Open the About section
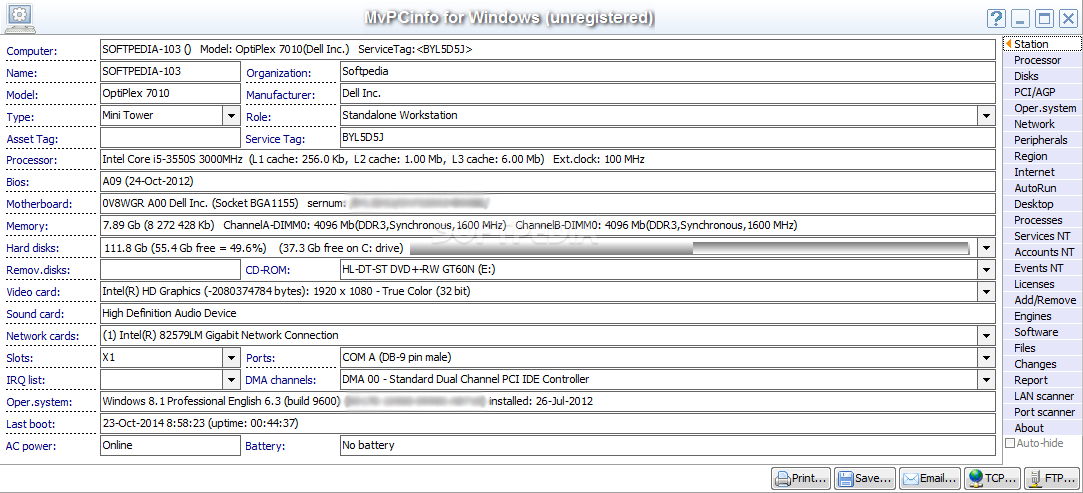 (1042, 428)
